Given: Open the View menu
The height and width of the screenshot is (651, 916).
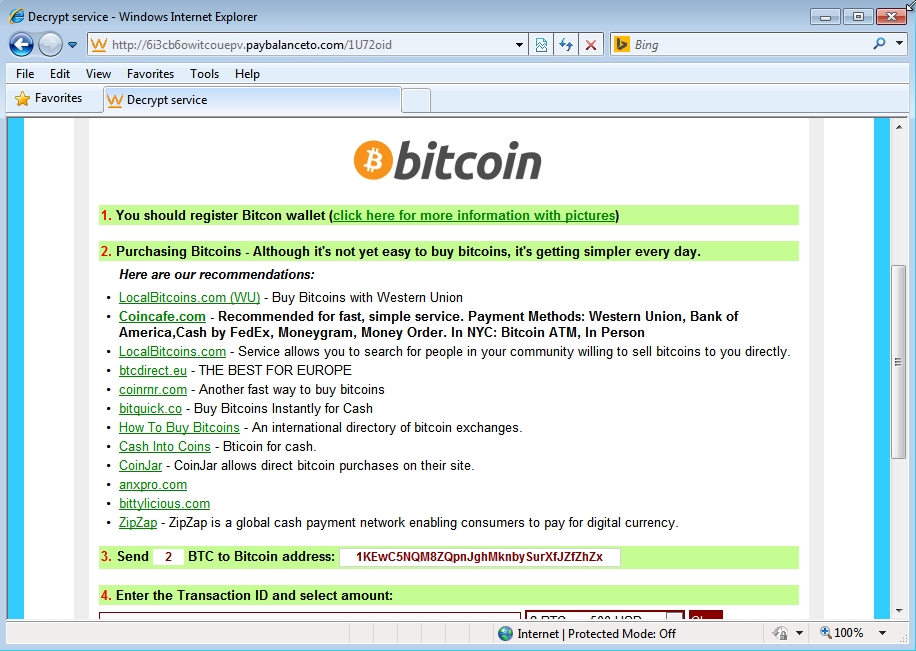Looking at the screenshot, I should pyautogui.click(x=98, y=74).
